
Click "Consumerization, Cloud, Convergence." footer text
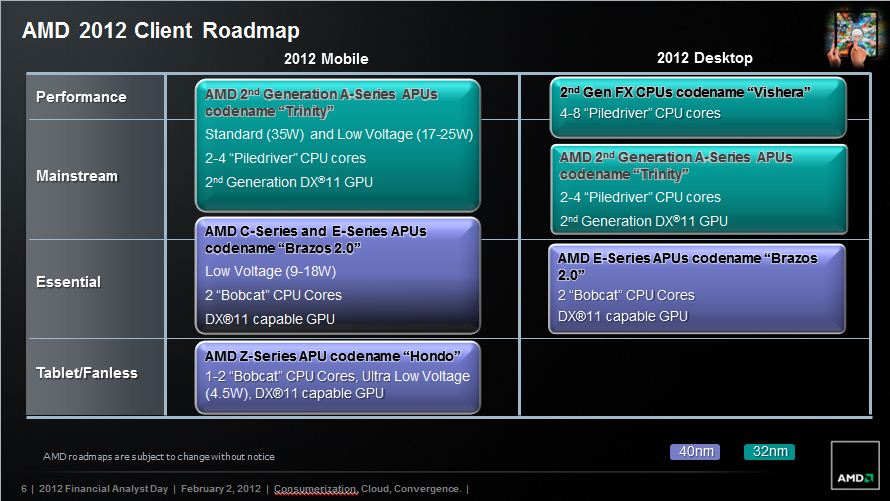368,489
